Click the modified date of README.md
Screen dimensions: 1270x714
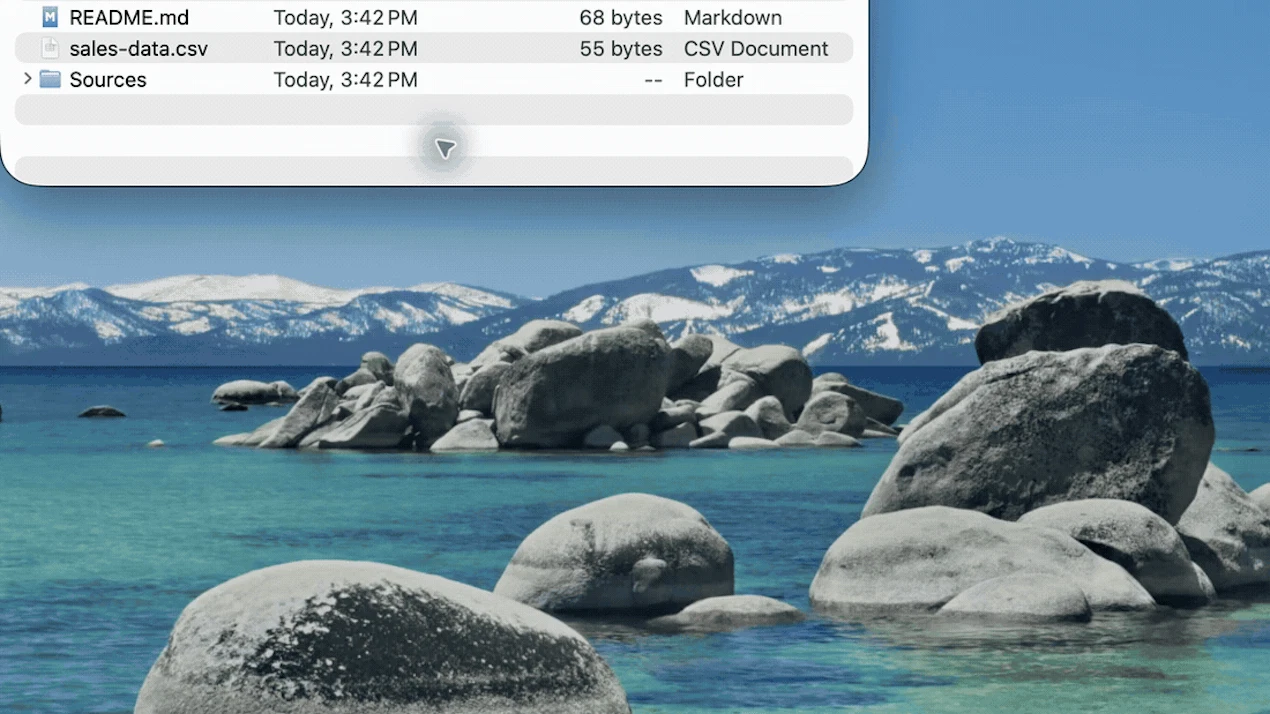(346, 18)
